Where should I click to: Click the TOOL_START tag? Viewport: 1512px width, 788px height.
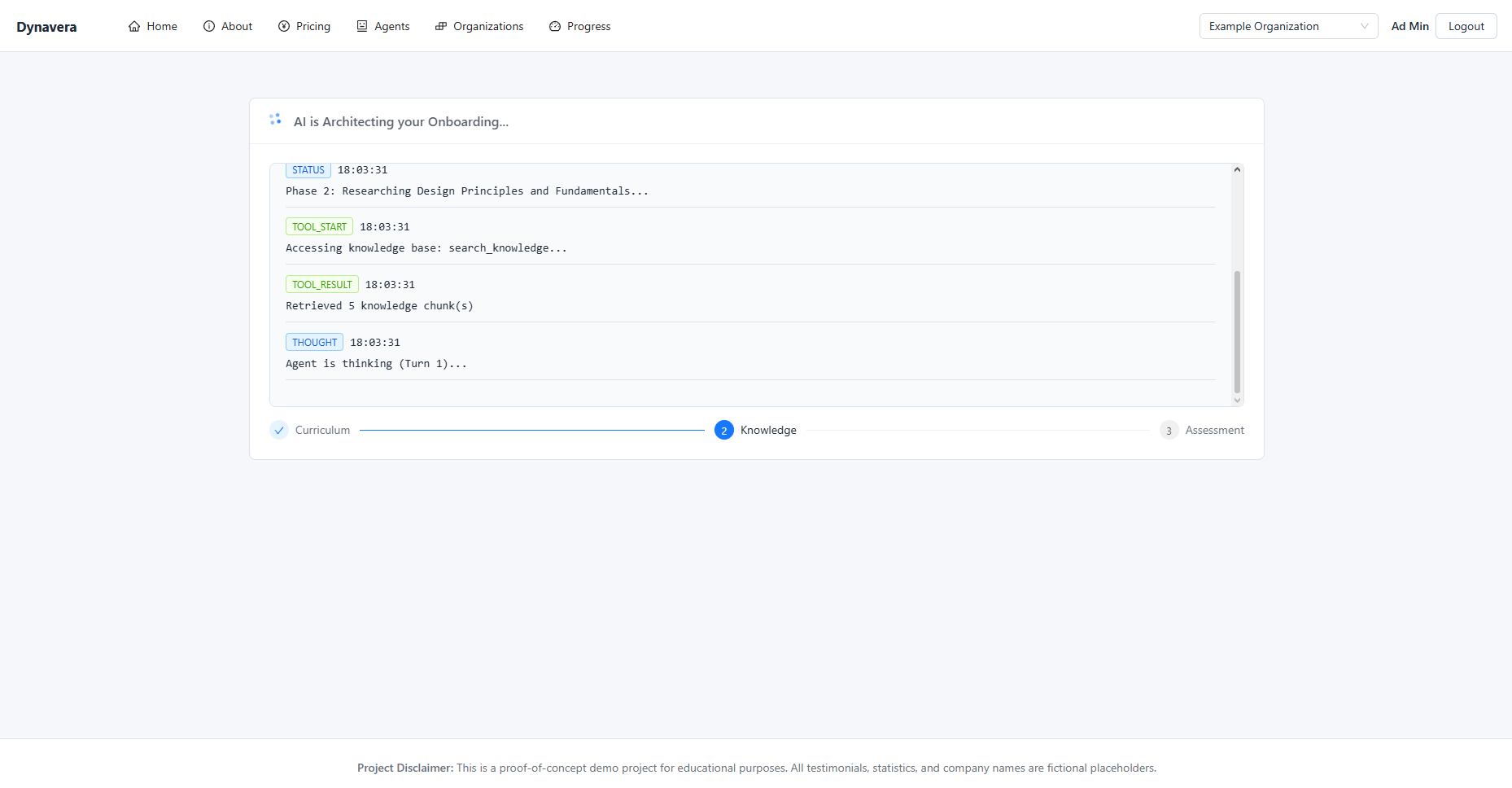(319, 226)
